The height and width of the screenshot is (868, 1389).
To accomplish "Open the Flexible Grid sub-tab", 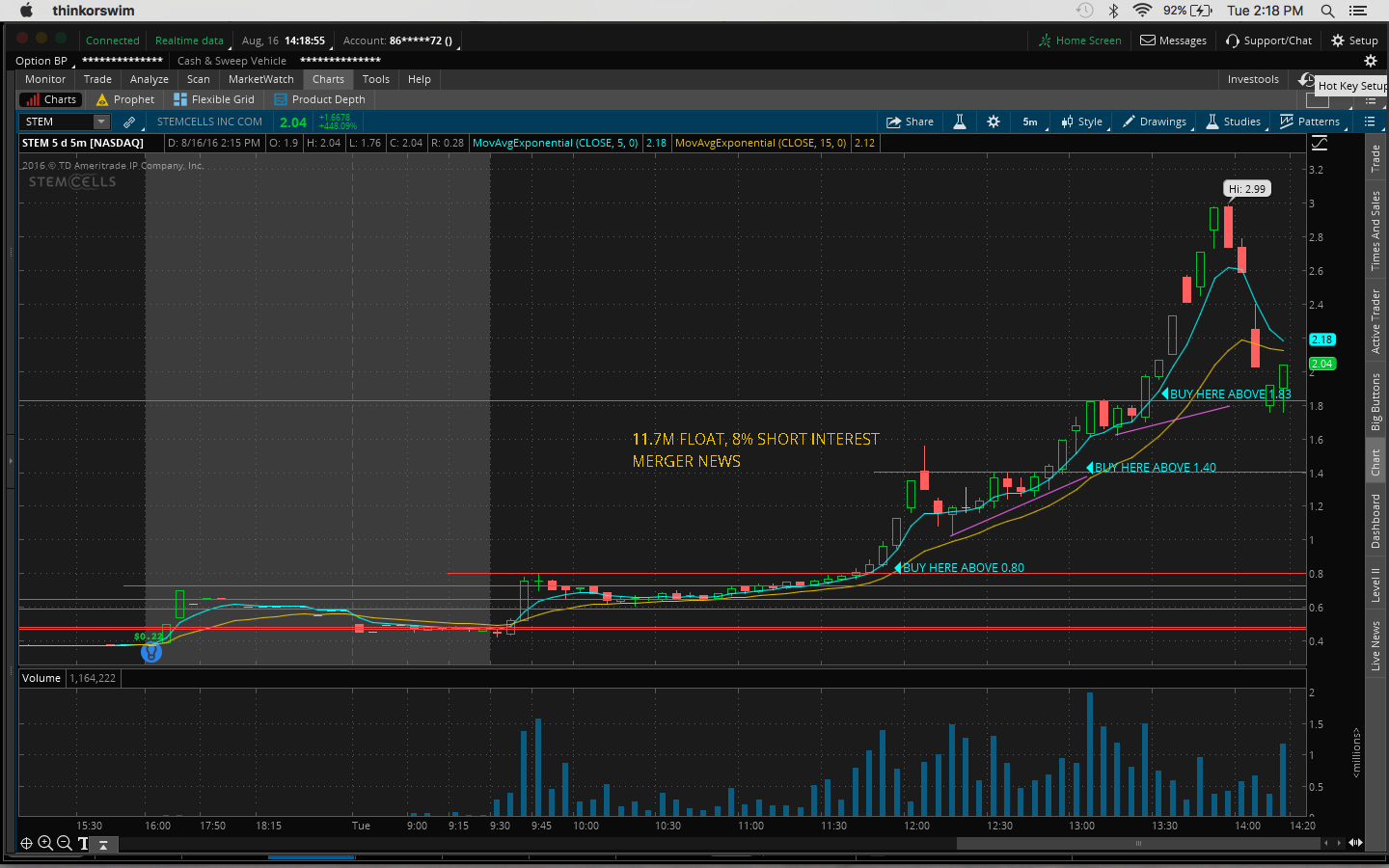I will coord(214,99).
